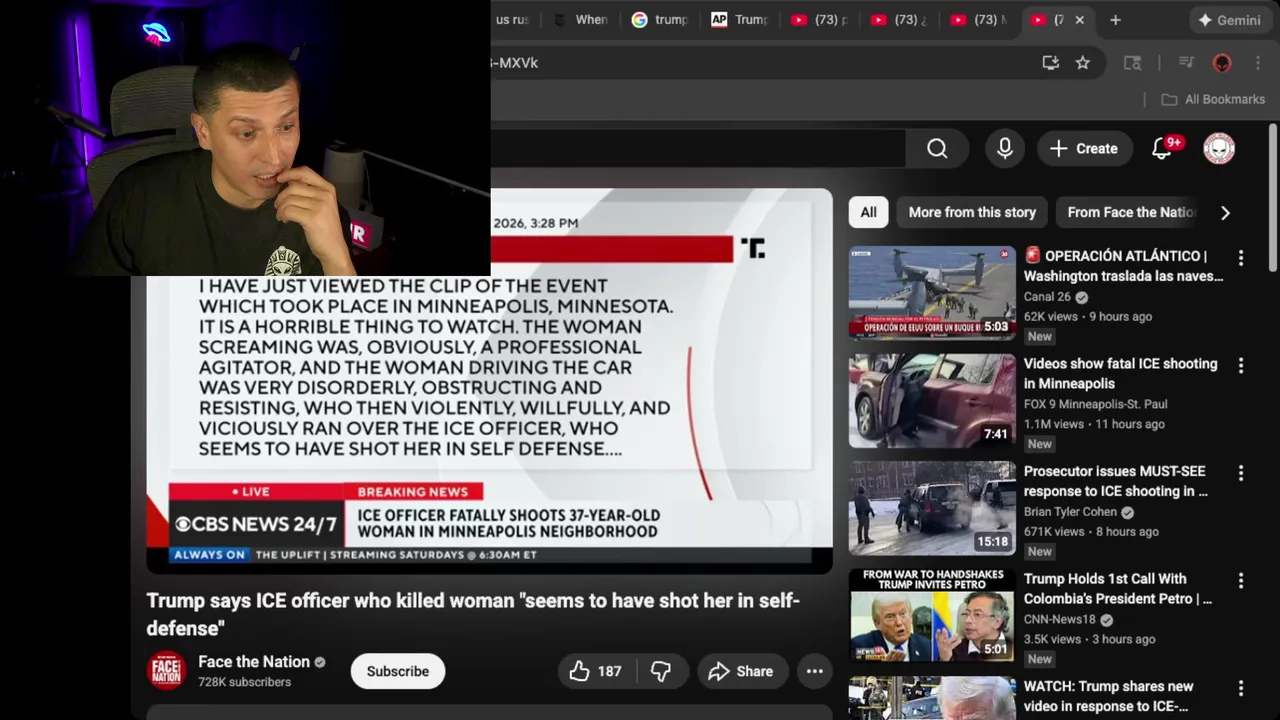
Task: Switch to the AP 'Trump' tab
Action: (740, 20)
